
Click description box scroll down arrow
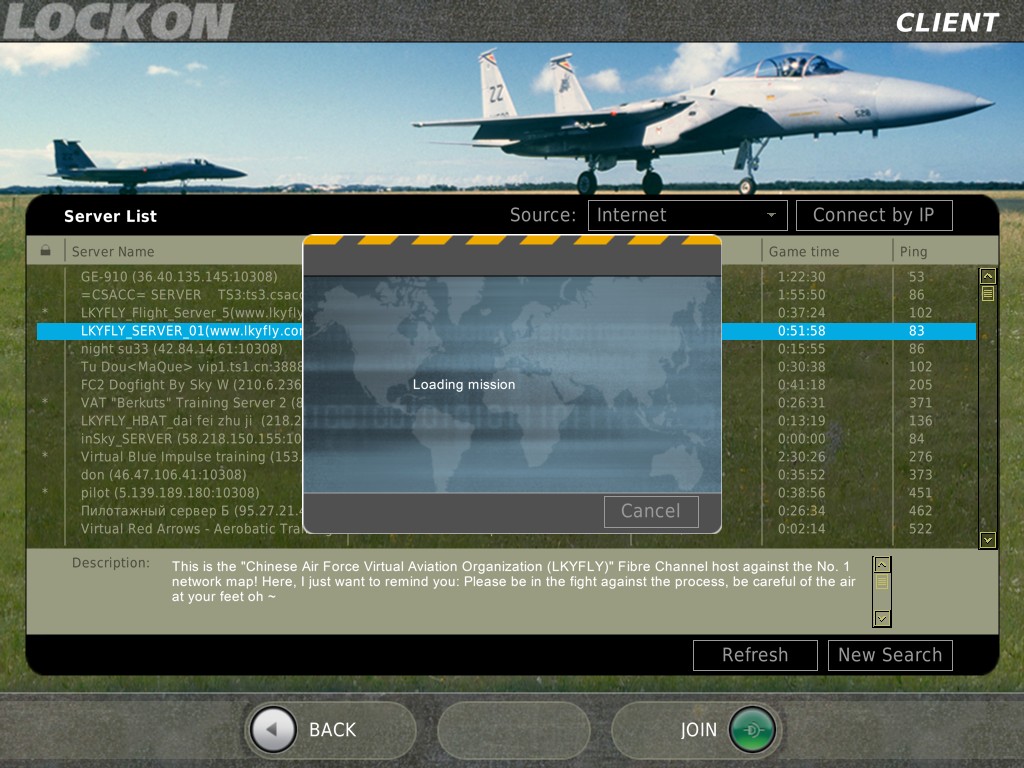[882, 618]
